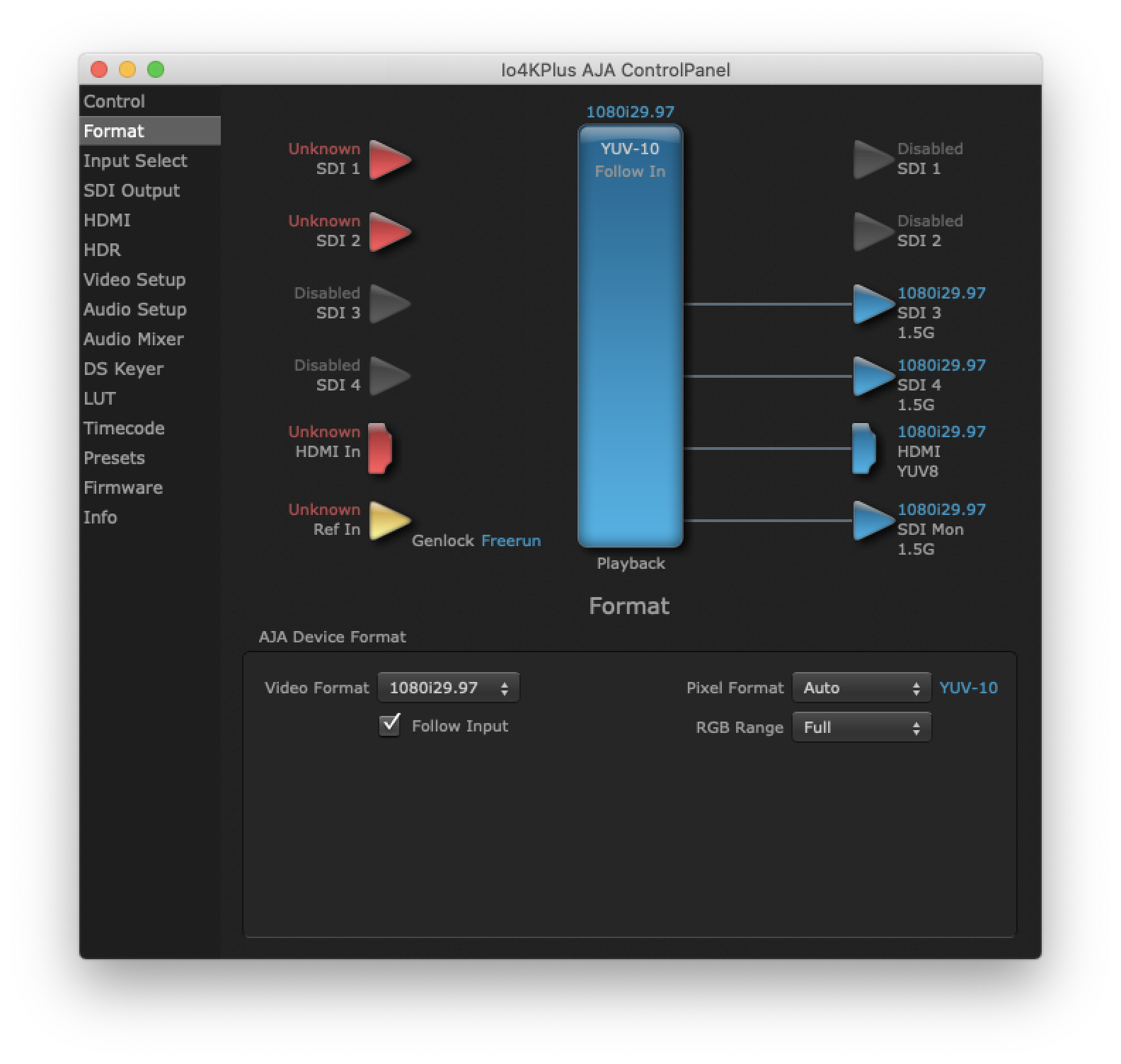This screenshot has width=1121, height=1064.
Task: Click the gray disabled SDI 3 input arrow
Action: pos(388,304)
